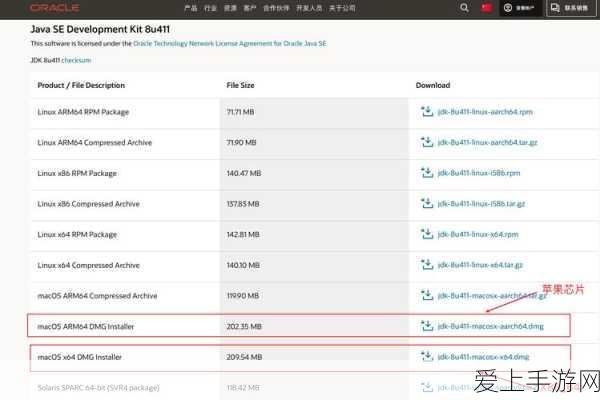
Task: Click the Product / File Description column header
Action: pos(81,85)
